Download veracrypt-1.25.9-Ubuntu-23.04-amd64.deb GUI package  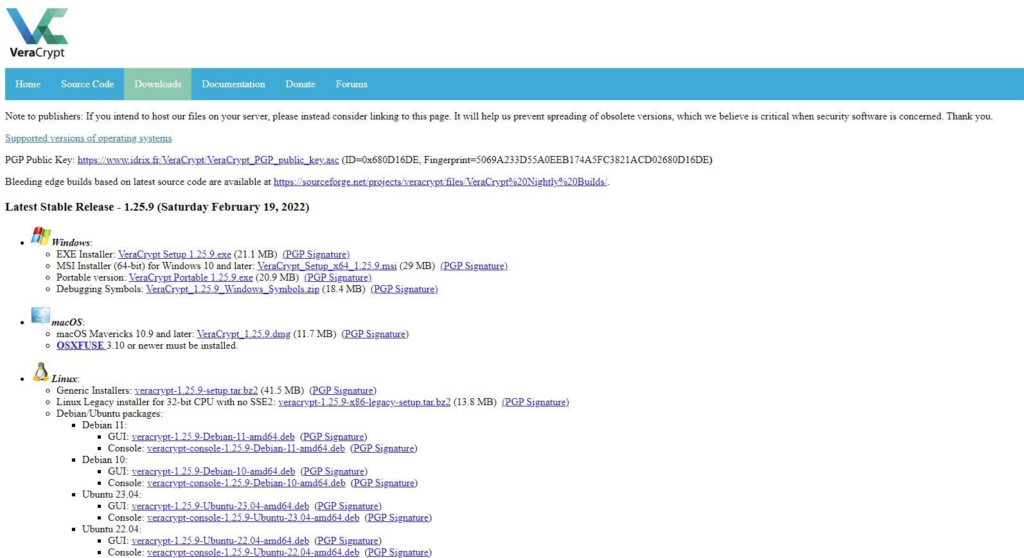(220, 506)
